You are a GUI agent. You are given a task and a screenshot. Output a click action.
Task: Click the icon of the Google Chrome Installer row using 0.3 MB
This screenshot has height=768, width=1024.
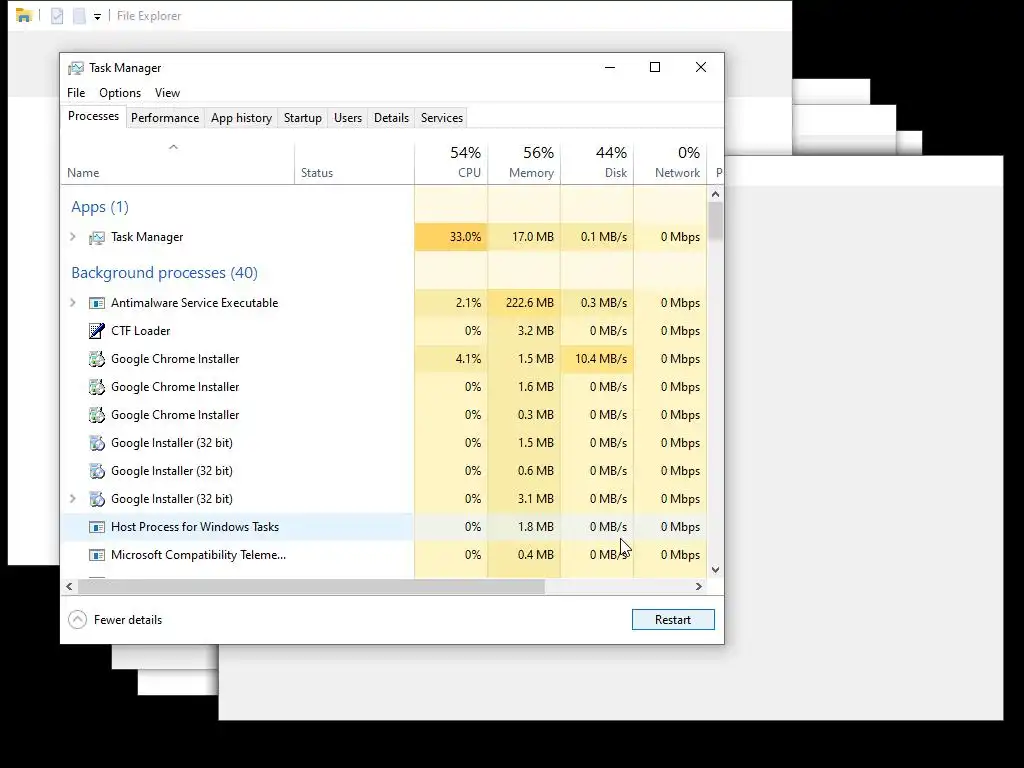pyautogui.click(x=97, y=415)
